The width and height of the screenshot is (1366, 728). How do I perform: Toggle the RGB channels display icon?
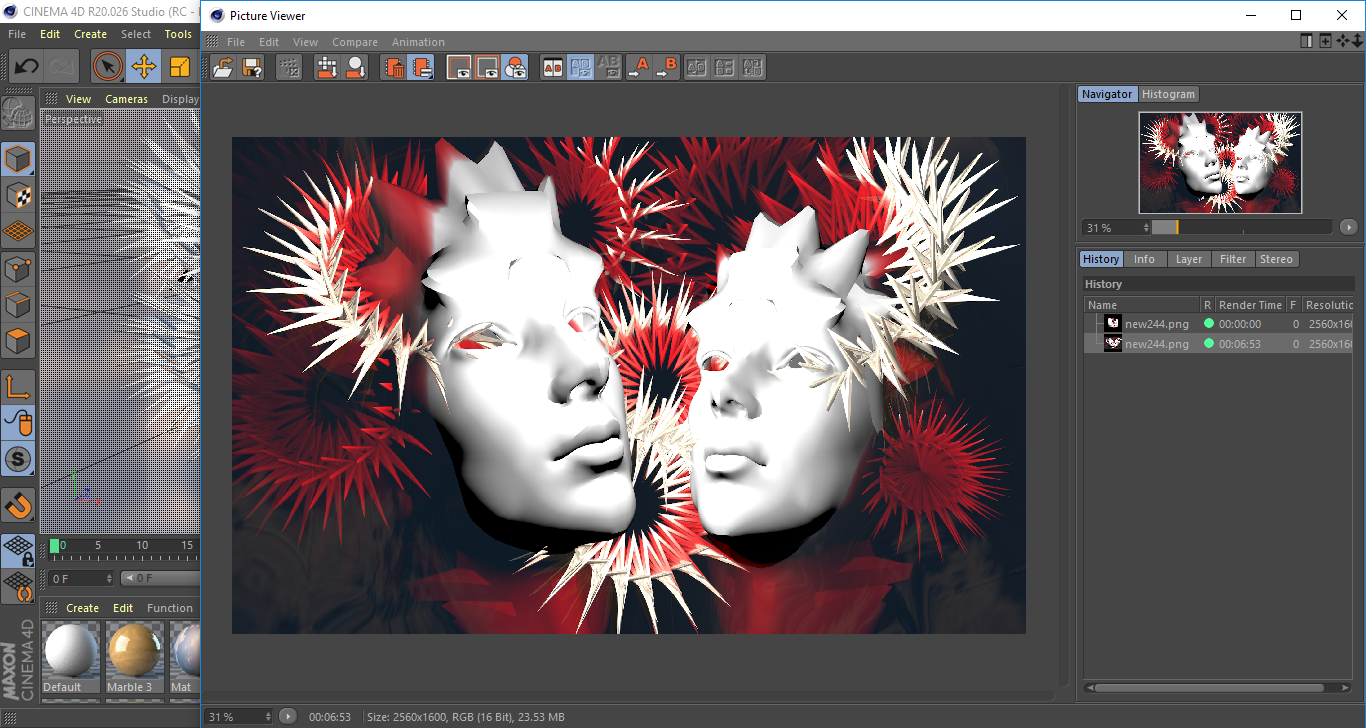[x=515, y=67]
